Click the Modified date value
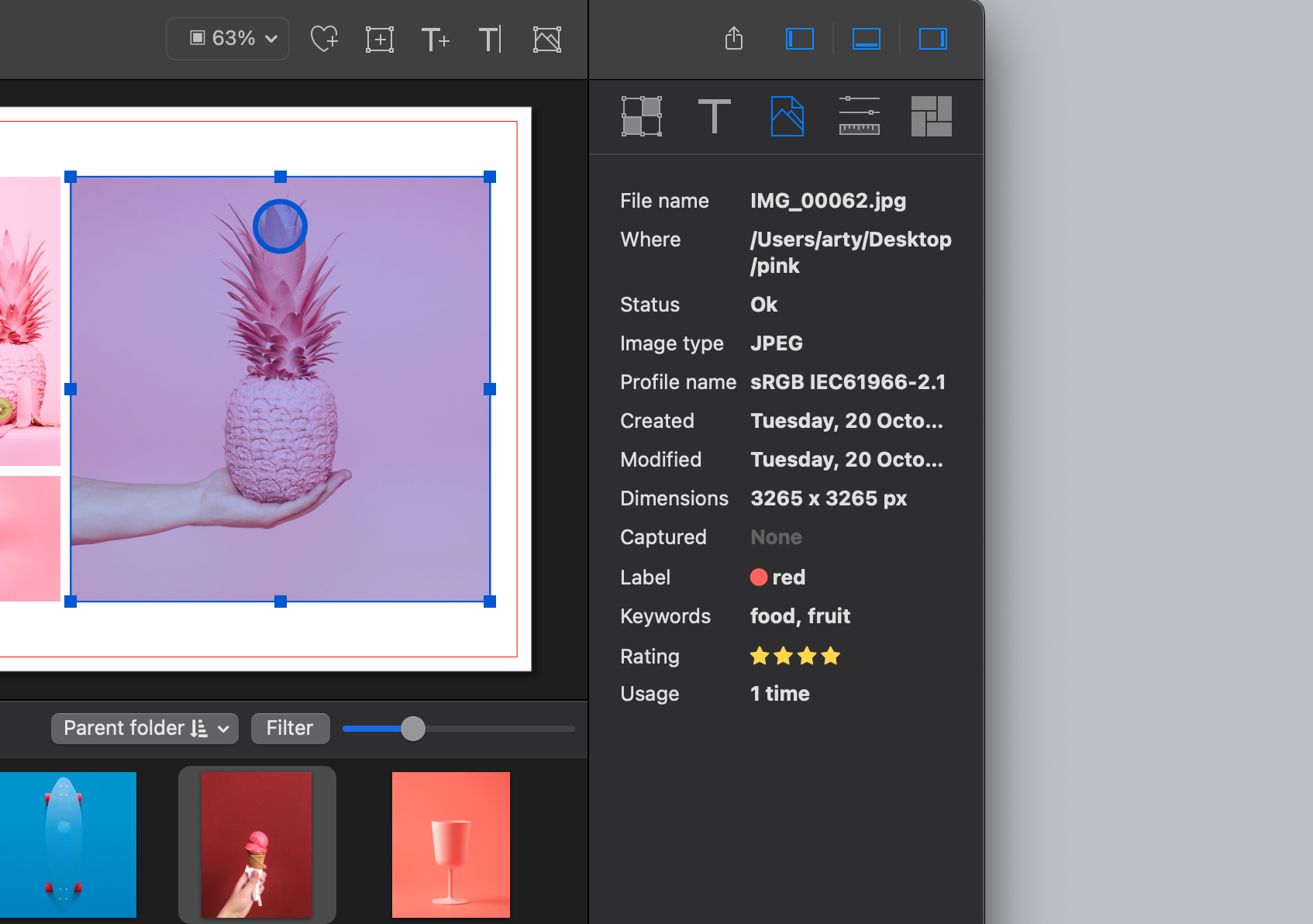This screenshot has width=1313, height=924. click(846, 460)
